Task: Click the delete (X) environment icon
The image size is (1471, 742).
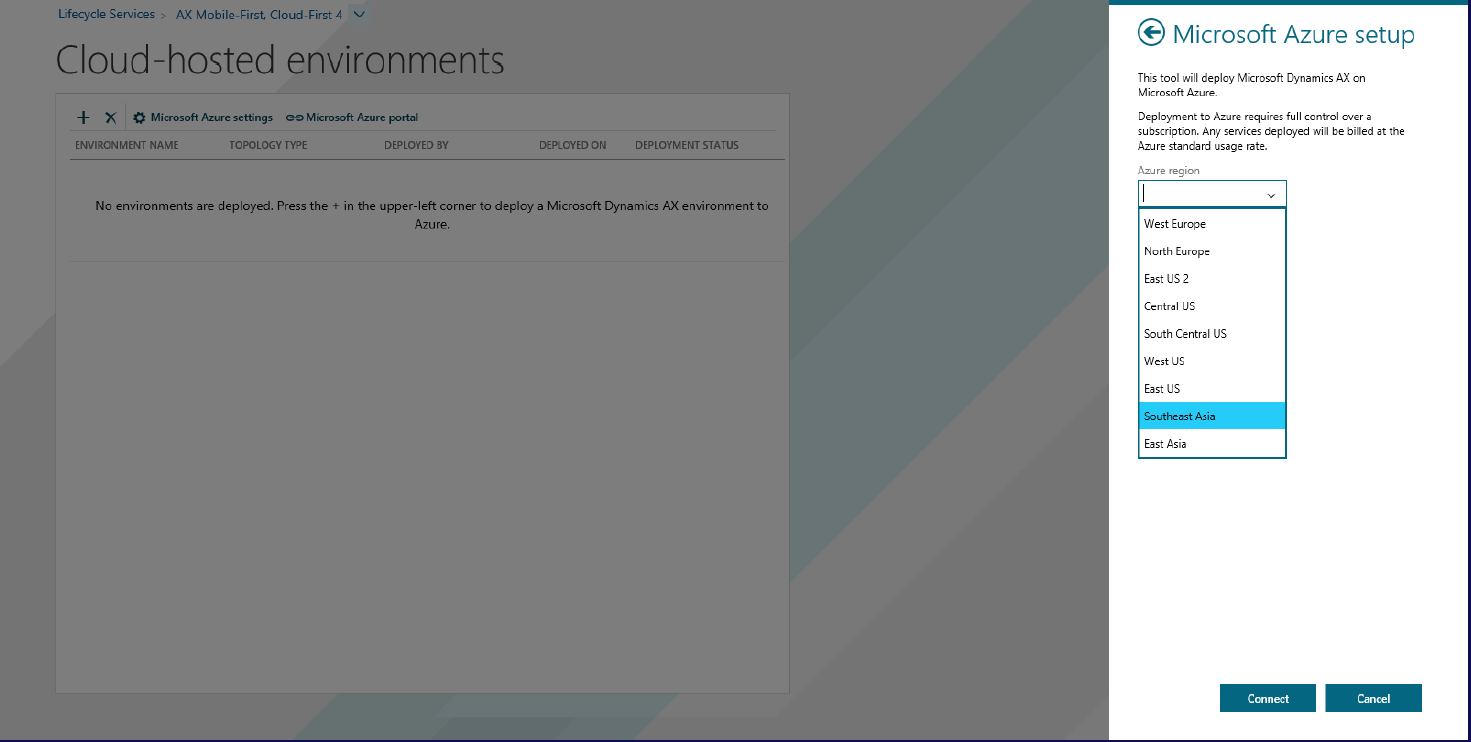Action: tap(110, 117)
